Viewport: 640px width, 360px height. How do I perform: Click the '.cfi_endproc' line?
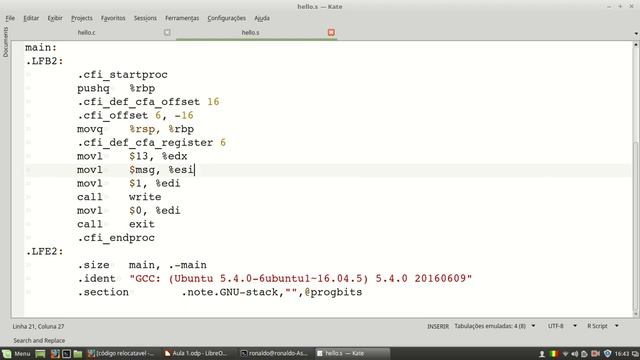[116, 238]
